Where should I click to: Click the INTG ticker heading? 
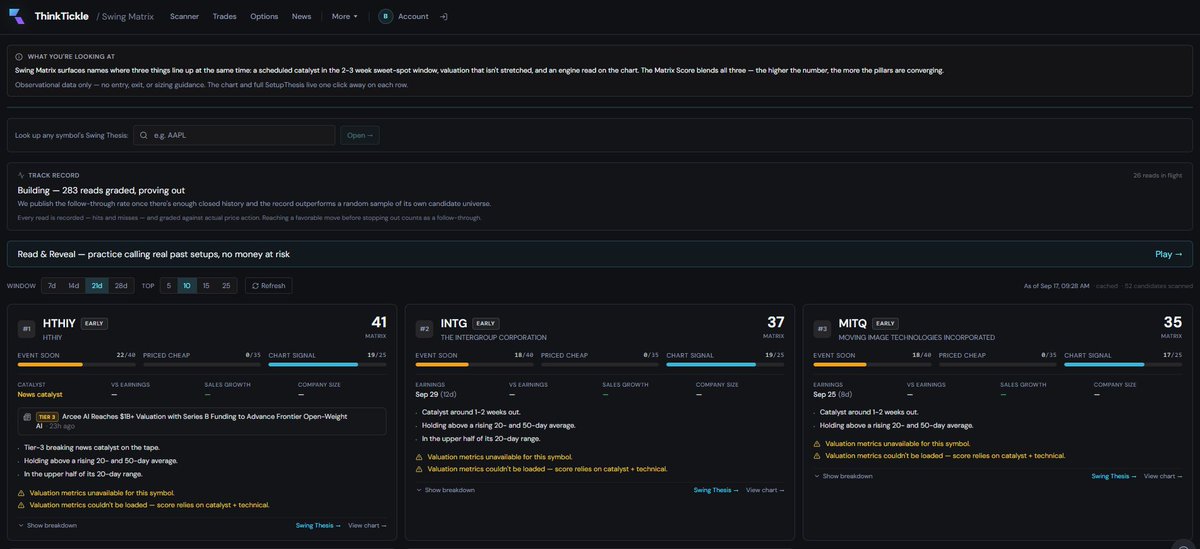coord(453,323)
